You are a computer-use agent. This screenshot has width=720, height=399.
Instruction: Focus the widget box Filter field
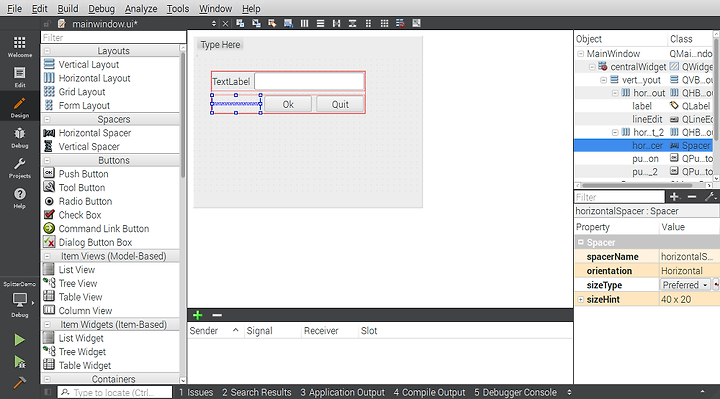pos(113,38)
